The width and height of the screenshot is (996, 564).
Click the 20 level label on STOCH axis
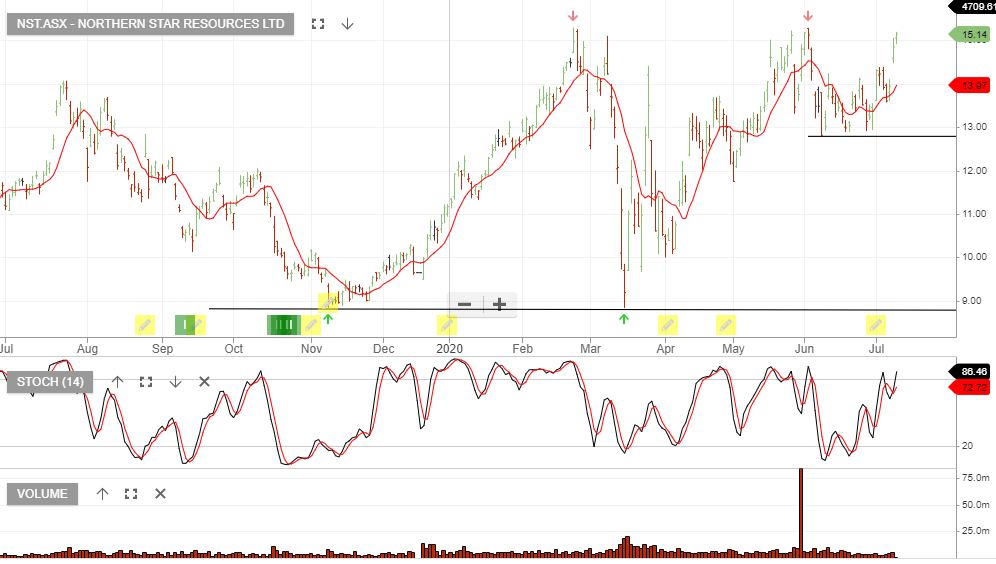point(967,446)
